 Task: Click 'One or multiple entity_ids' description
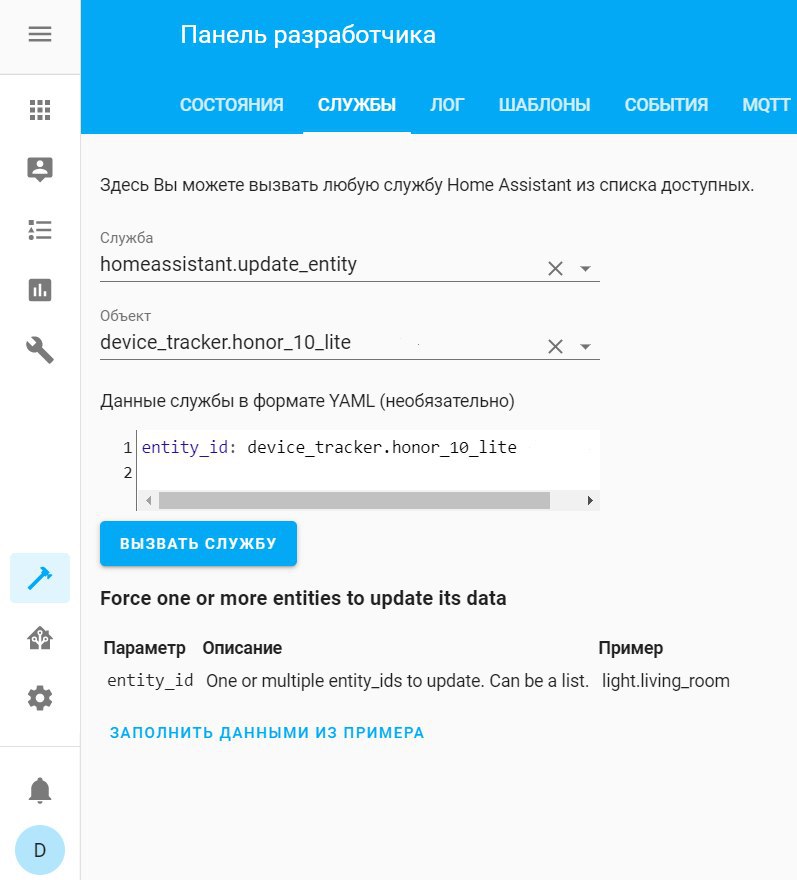click(397, 681)
